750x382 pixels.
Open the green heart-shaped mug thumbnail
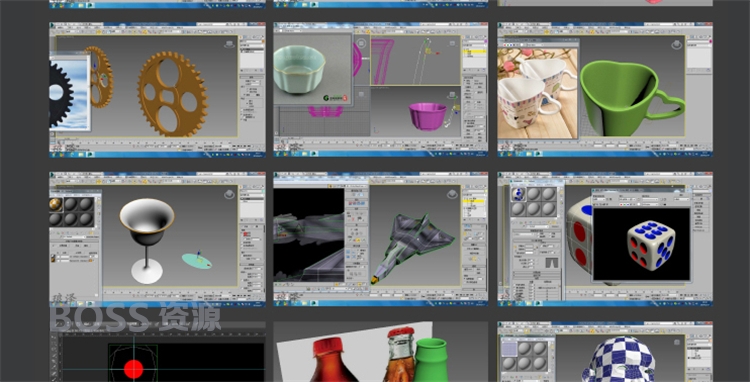(605, 89)
